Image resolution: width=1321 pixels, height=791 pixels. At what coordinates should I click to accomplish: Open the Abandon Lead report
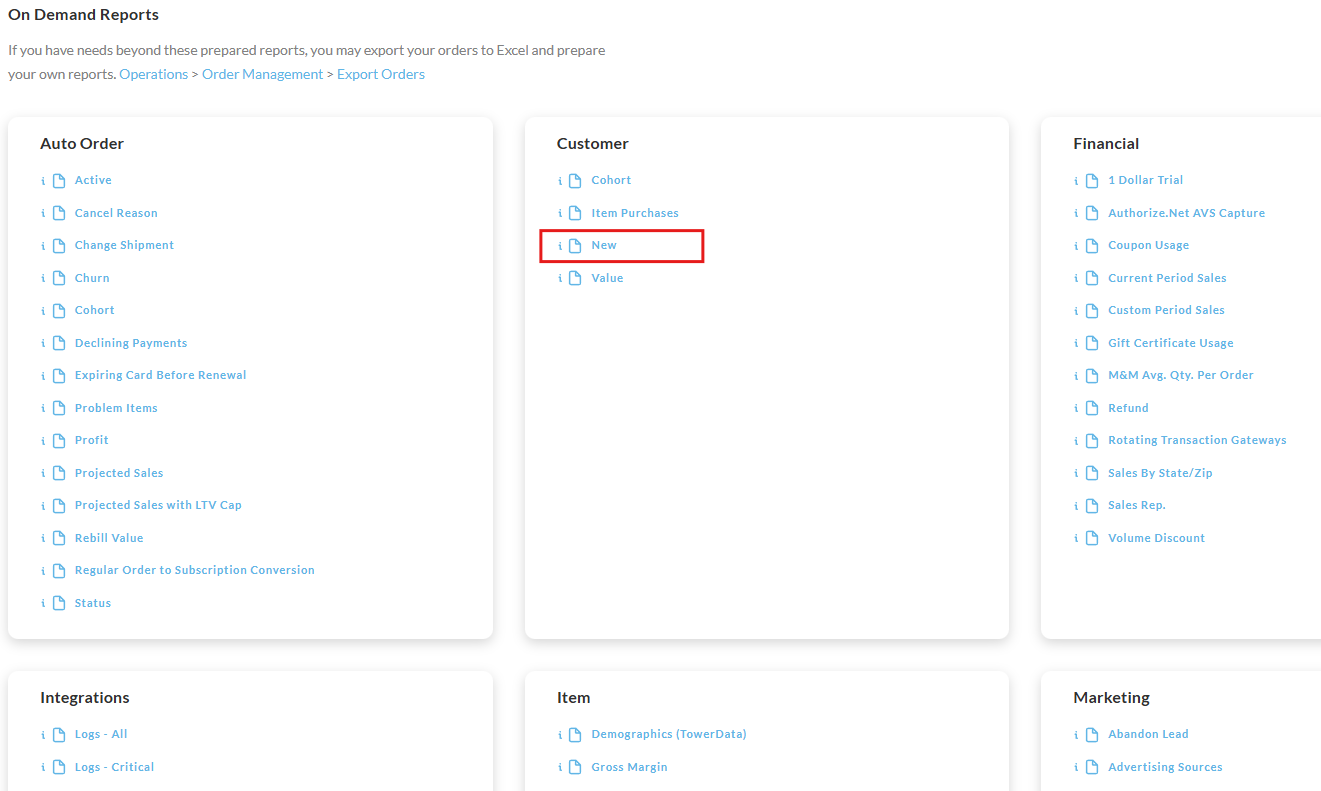(x=1148, y=734)
